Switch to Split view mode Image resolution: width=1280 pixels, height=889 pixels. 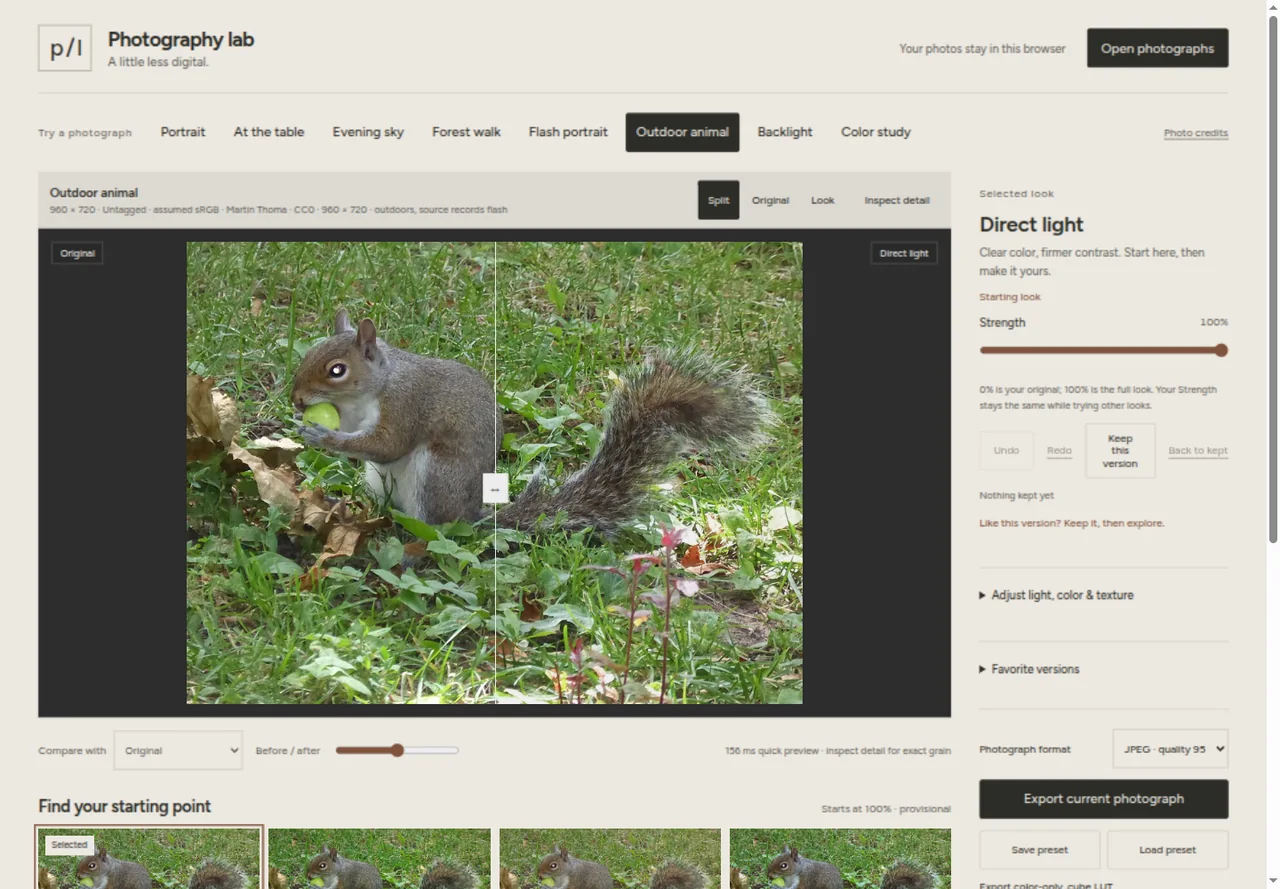[719, 200]
